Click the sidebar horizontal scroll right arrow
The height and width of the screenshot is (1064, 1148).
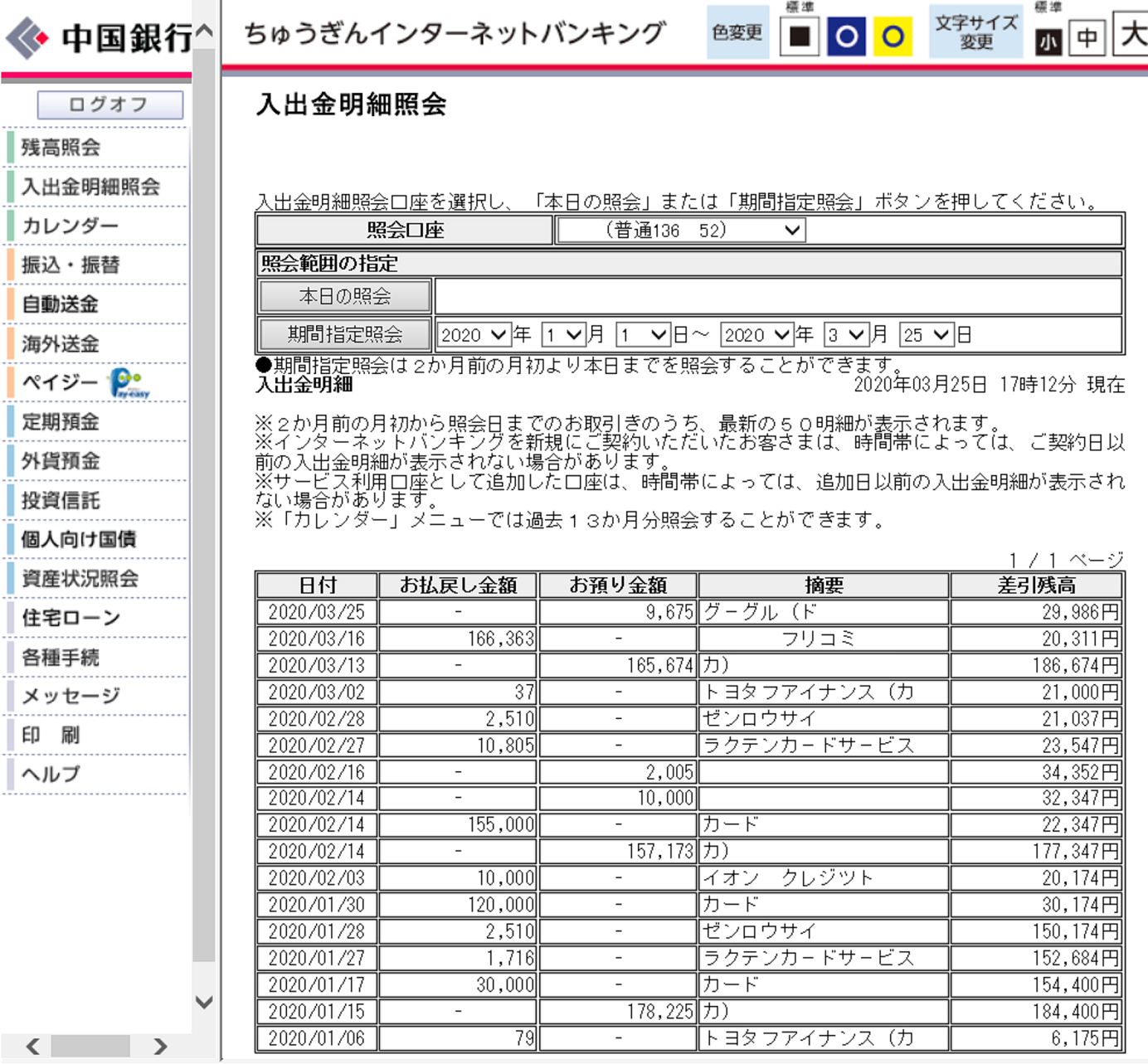[x=160, y=1047]
